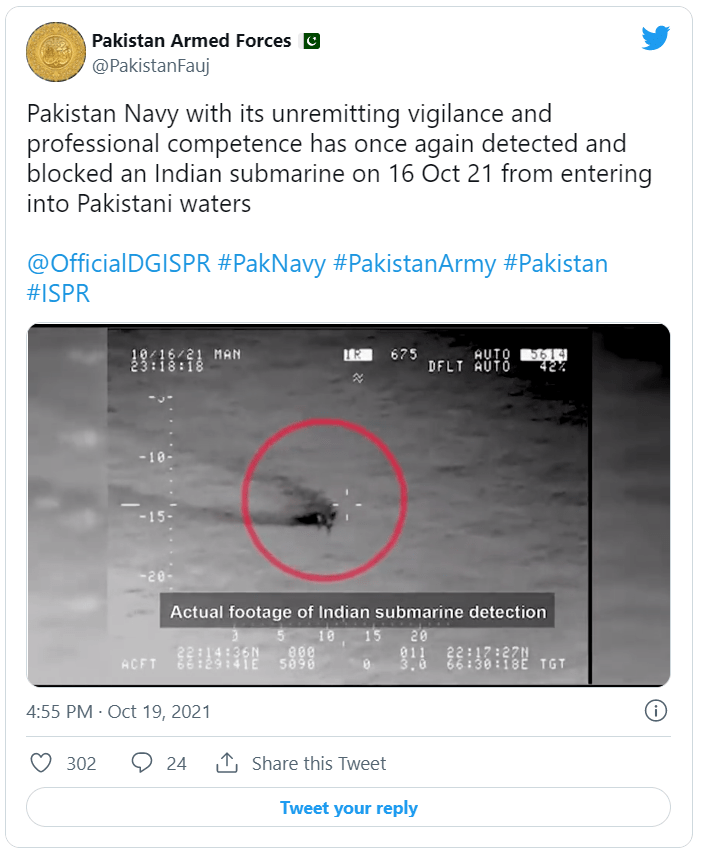701x855 pixels.
Task: Open the @OfficialDGISPR mention
Action: coord(119,263)
